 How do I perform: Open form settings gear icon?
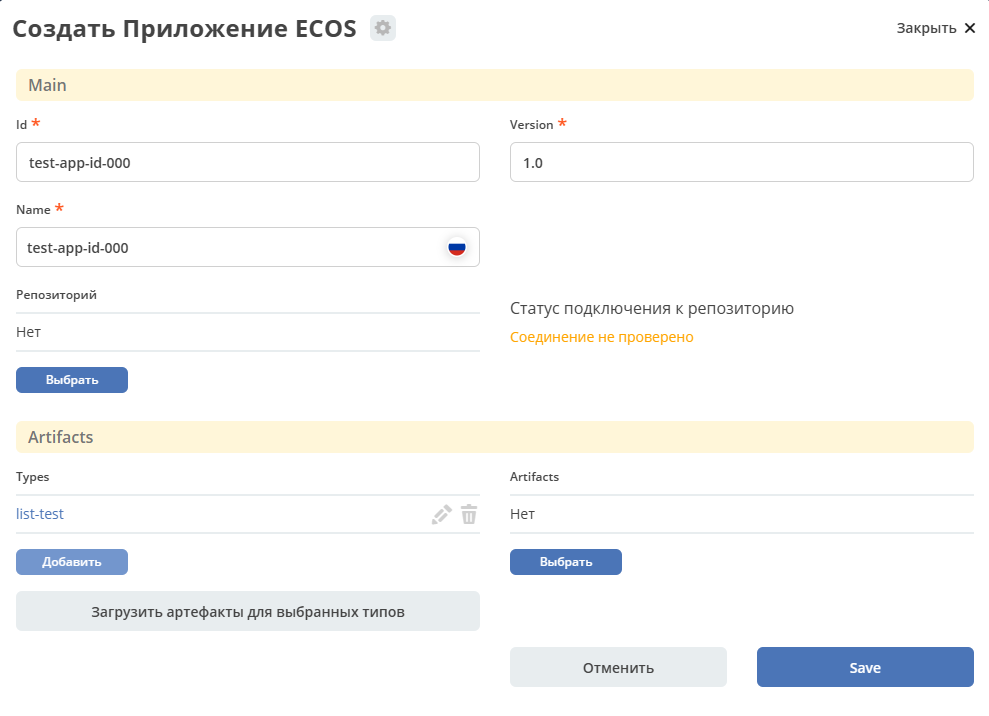point(383,28)
